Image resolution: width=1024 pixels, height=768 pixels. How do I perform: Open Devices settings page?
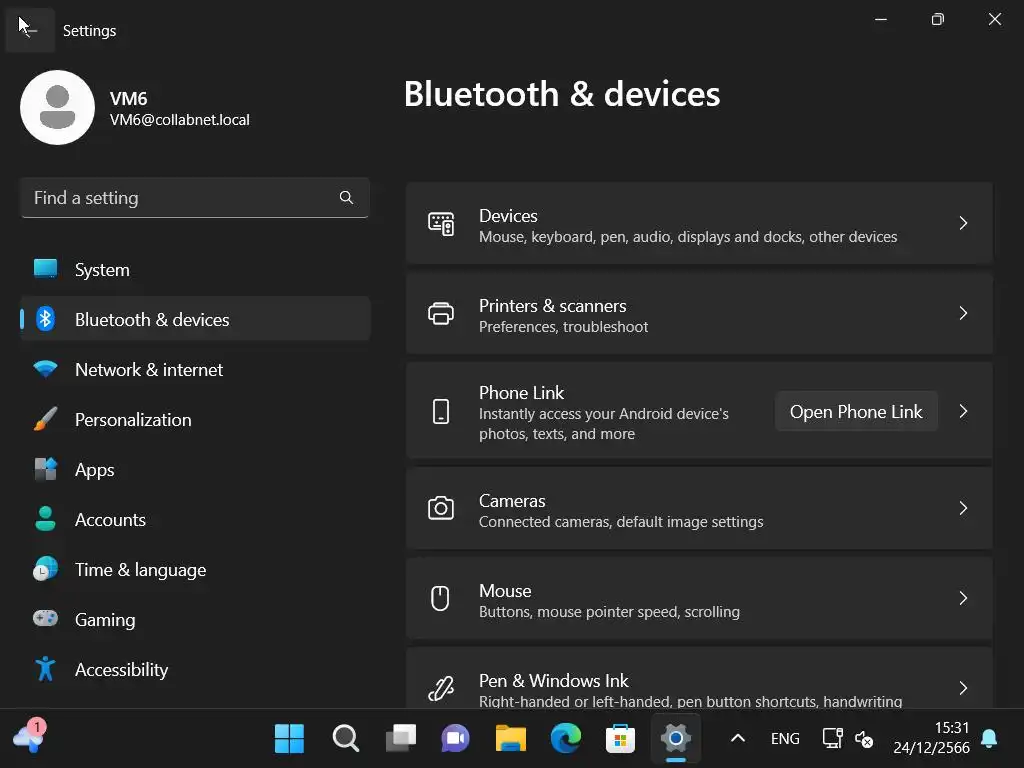pos(699,223)
